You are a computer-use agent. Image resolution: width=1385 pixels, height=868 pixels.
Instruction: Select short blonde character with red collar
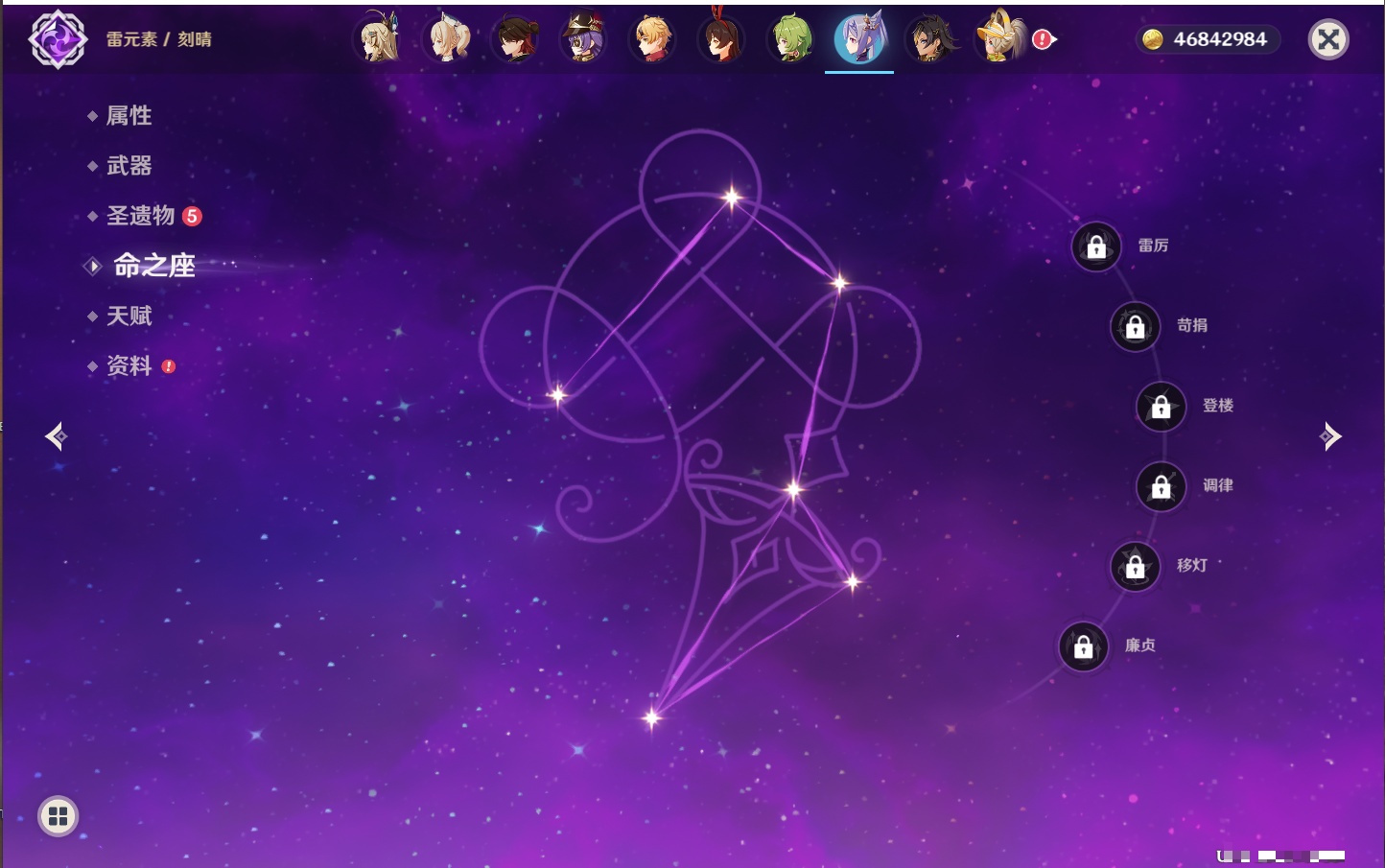pos(653,39)
